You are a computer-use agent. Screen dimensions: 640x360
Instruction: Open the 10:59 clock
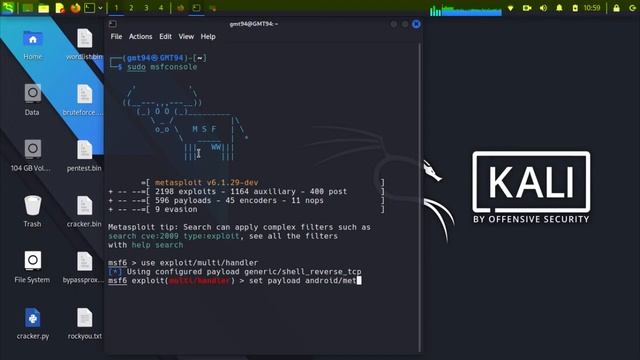pyautogui.click(x=592, y=8)
